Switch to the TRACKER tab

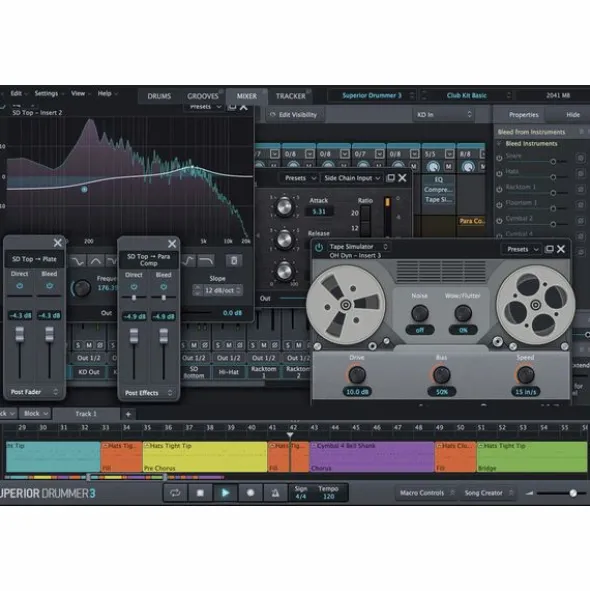[291, 96]
